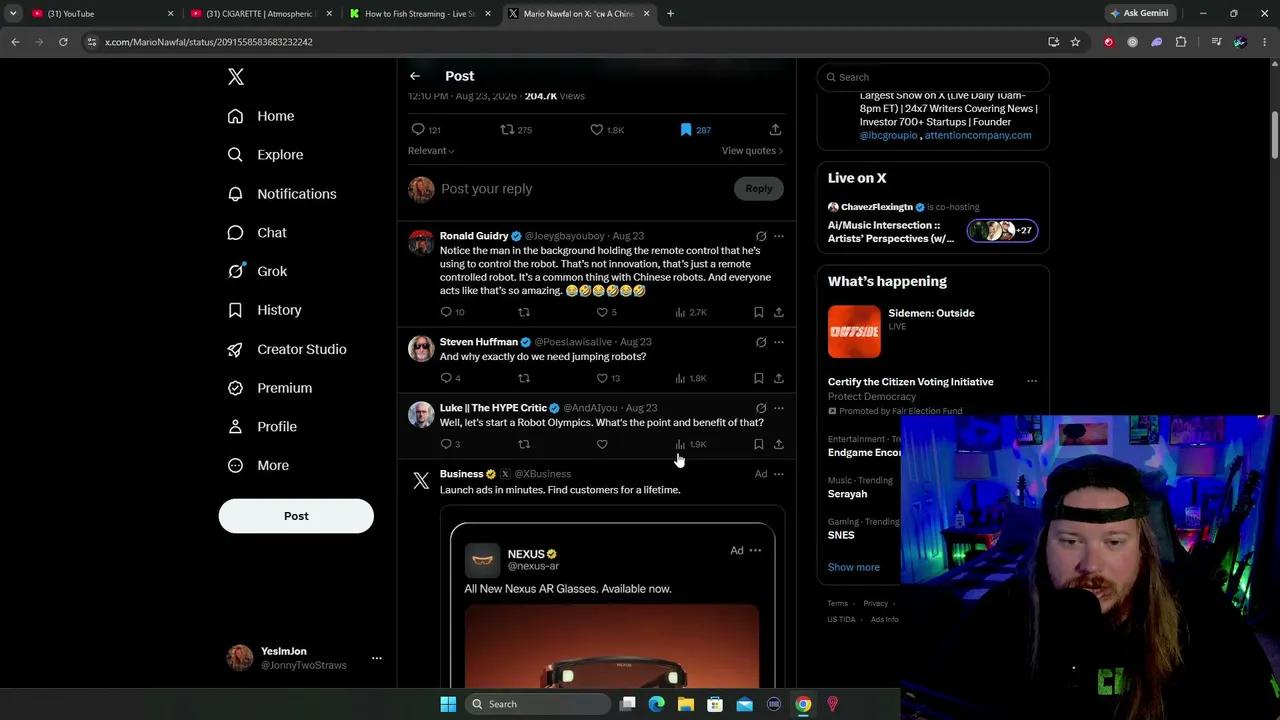The height and width of the screenshot is (720, 1280).
Task: Share Steven Huffman's reply
Action: 779,379
